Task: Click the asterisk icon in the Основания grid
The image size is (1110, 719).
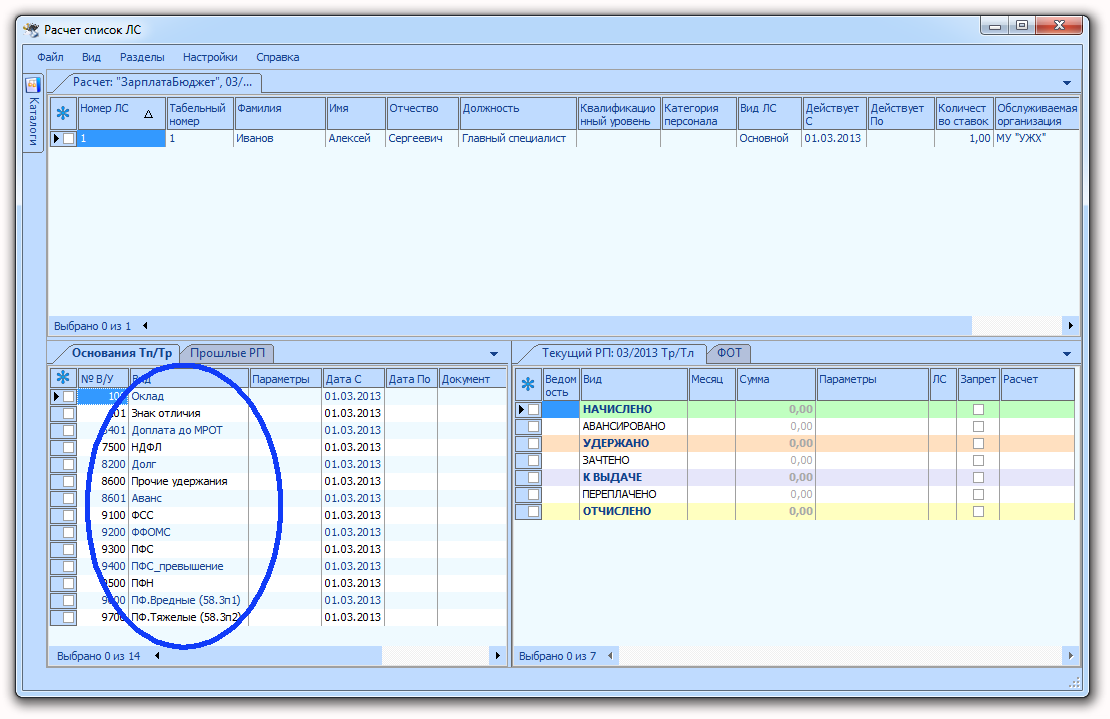Action: point(63,378)
